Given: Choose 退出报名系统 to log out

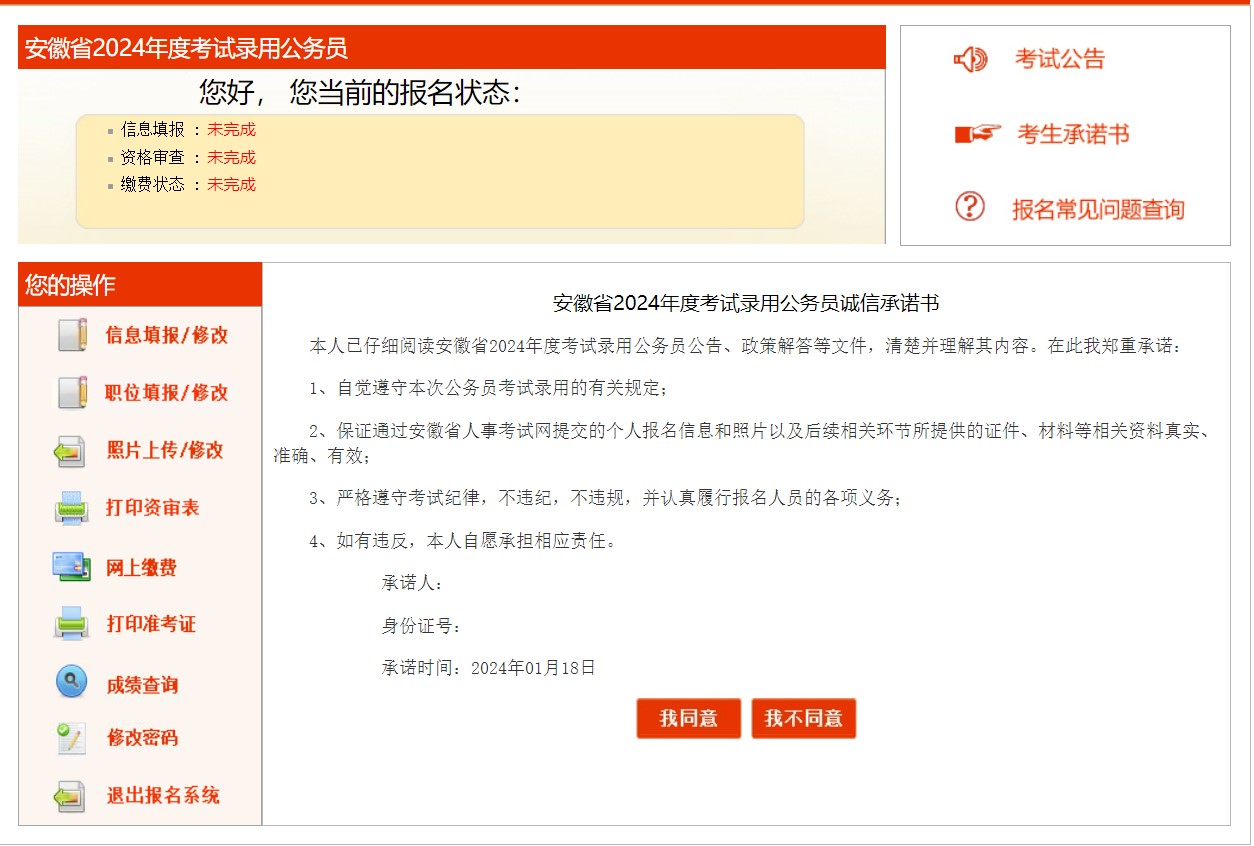Looking at the screenshot, I should pyautogui.click(x=163, y=797).
